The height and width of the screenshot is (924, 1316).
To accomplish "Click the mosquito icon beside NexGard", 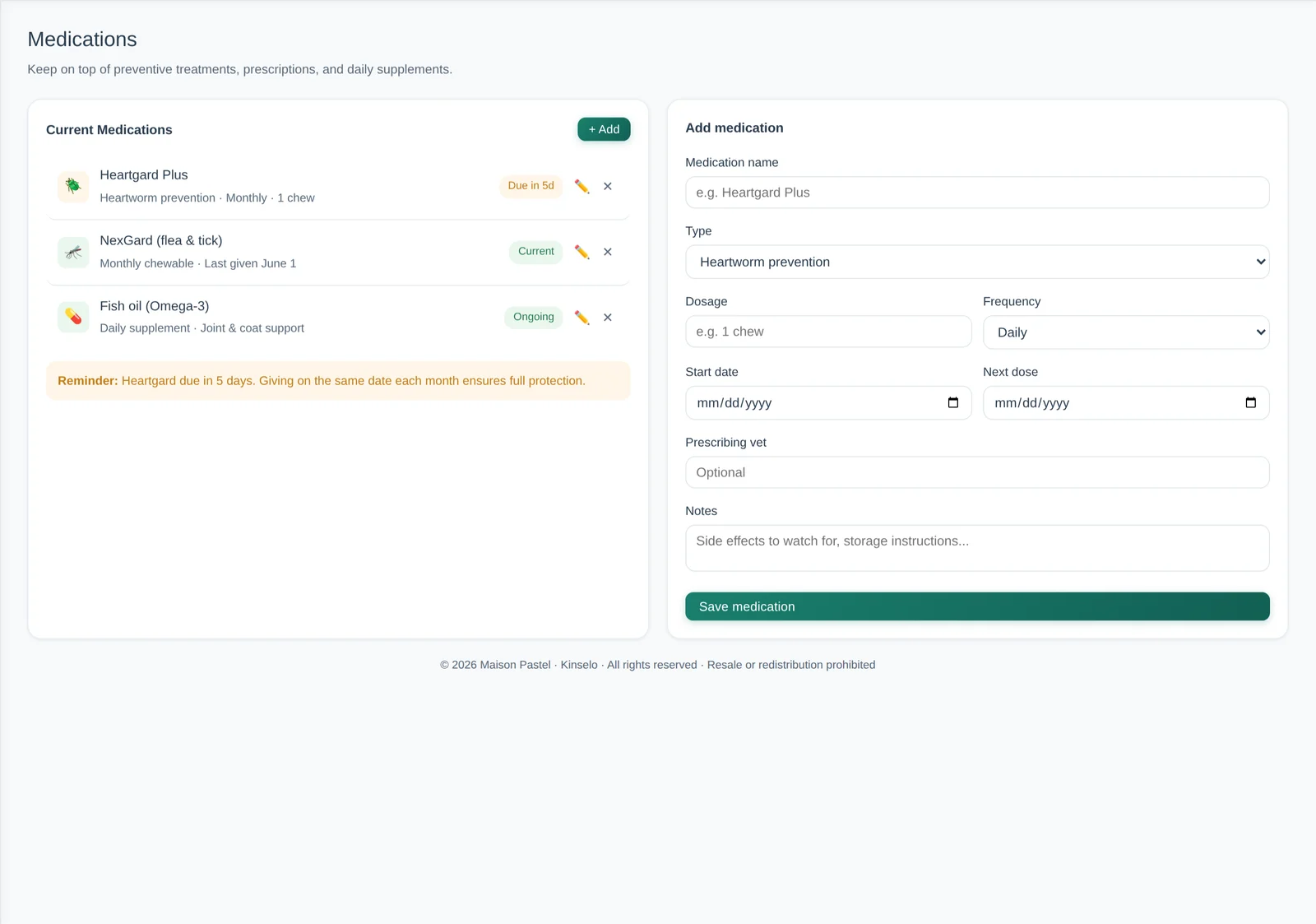I will tap(73, 252).
